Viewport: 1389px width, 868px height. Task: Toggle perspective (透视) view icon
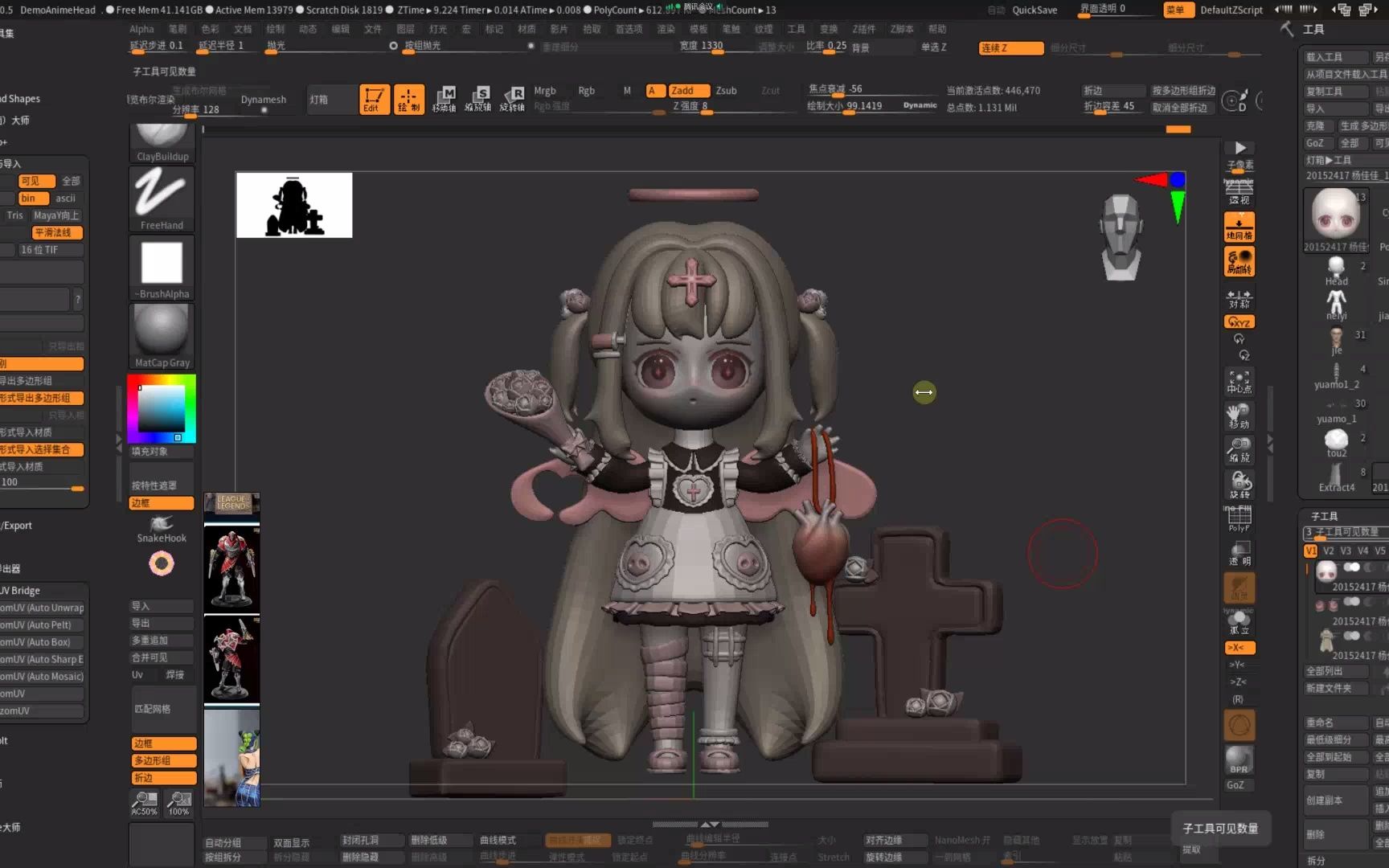pos(1239,191)
